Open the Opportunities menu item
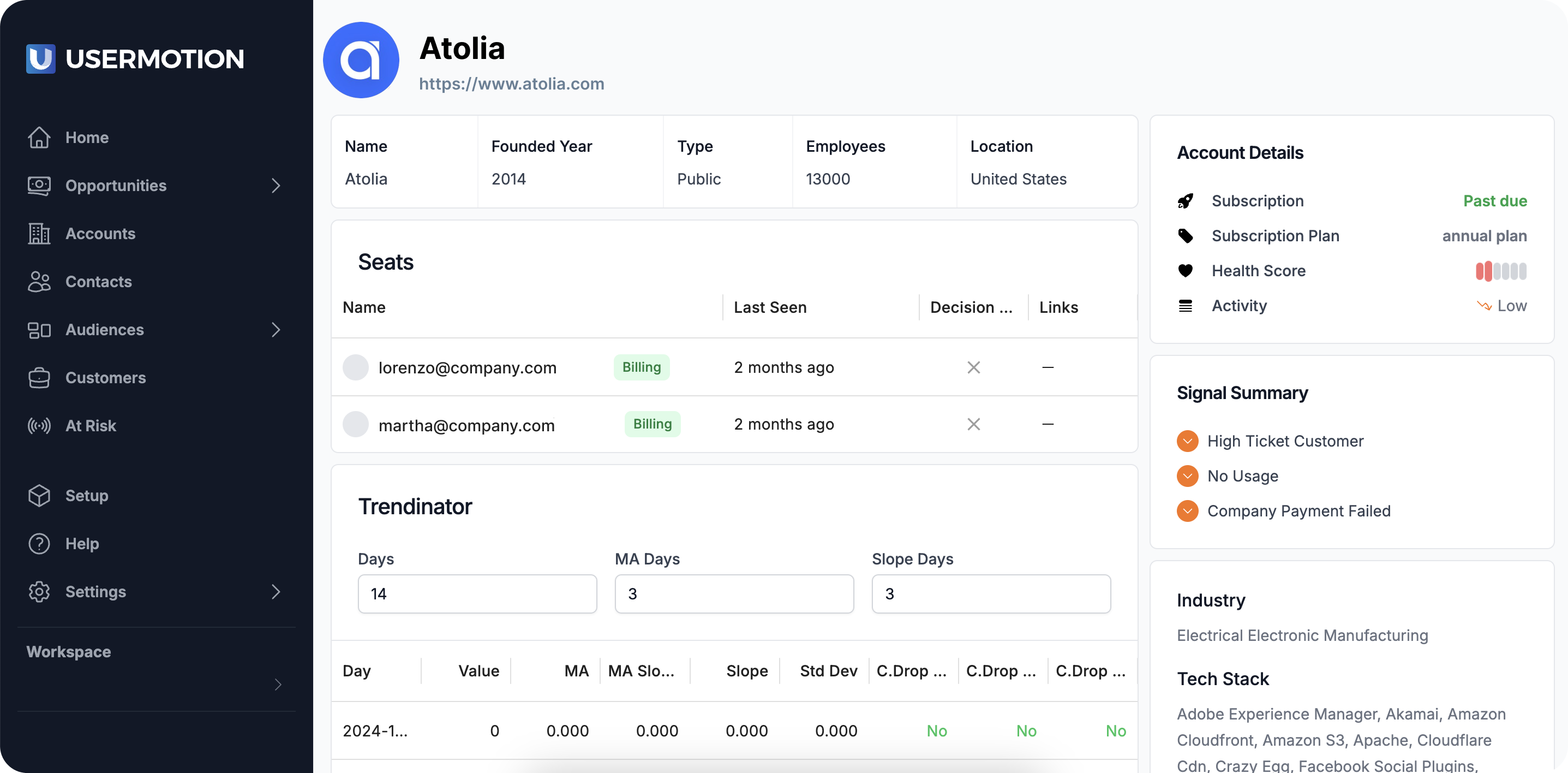The width and height of the screenshot is (1568, 773). (116, 185)
